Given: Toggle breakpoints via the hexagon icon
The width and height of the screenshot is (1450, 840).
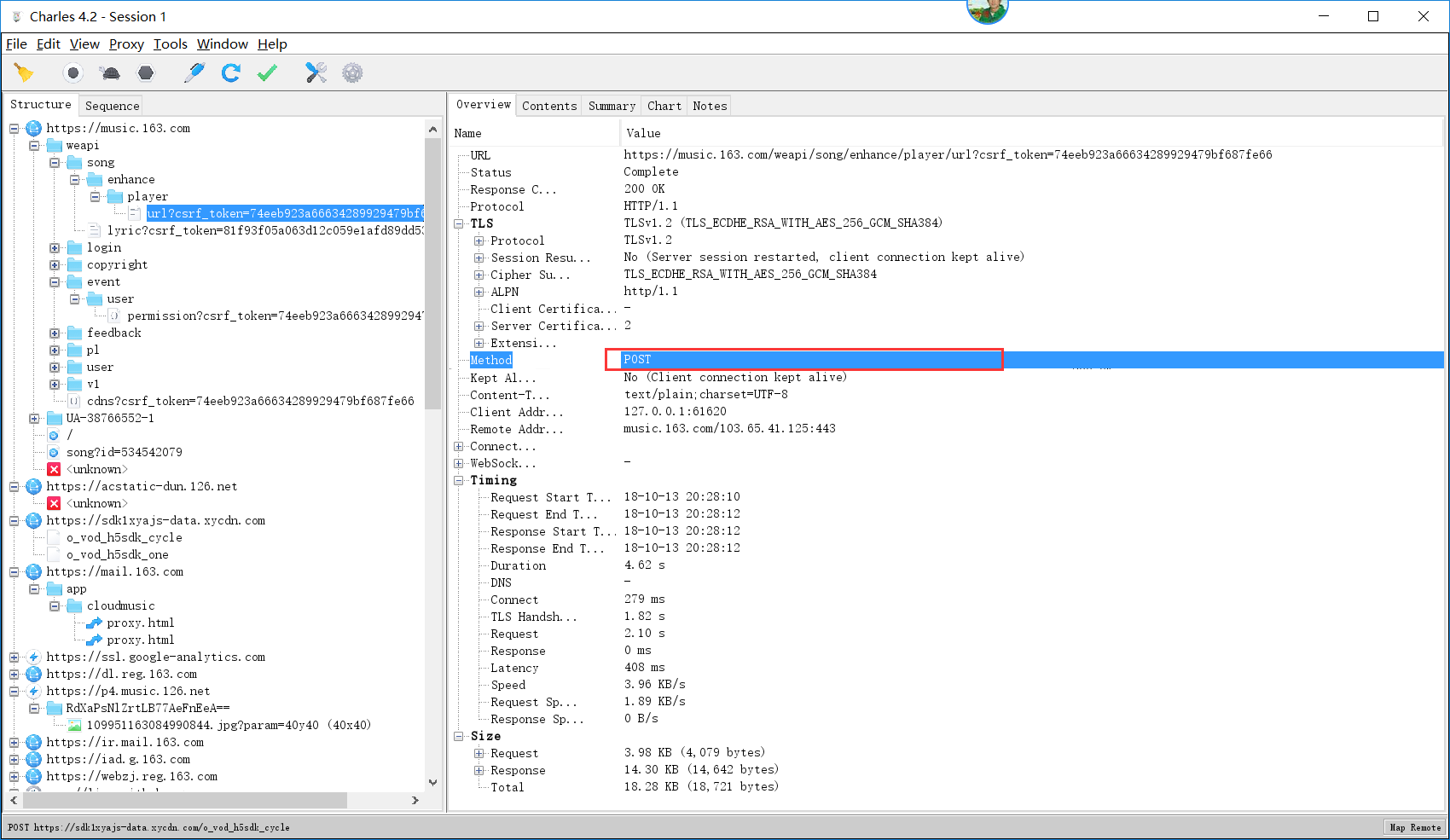Looking at the screenshot, I should [x=146, y=73].
